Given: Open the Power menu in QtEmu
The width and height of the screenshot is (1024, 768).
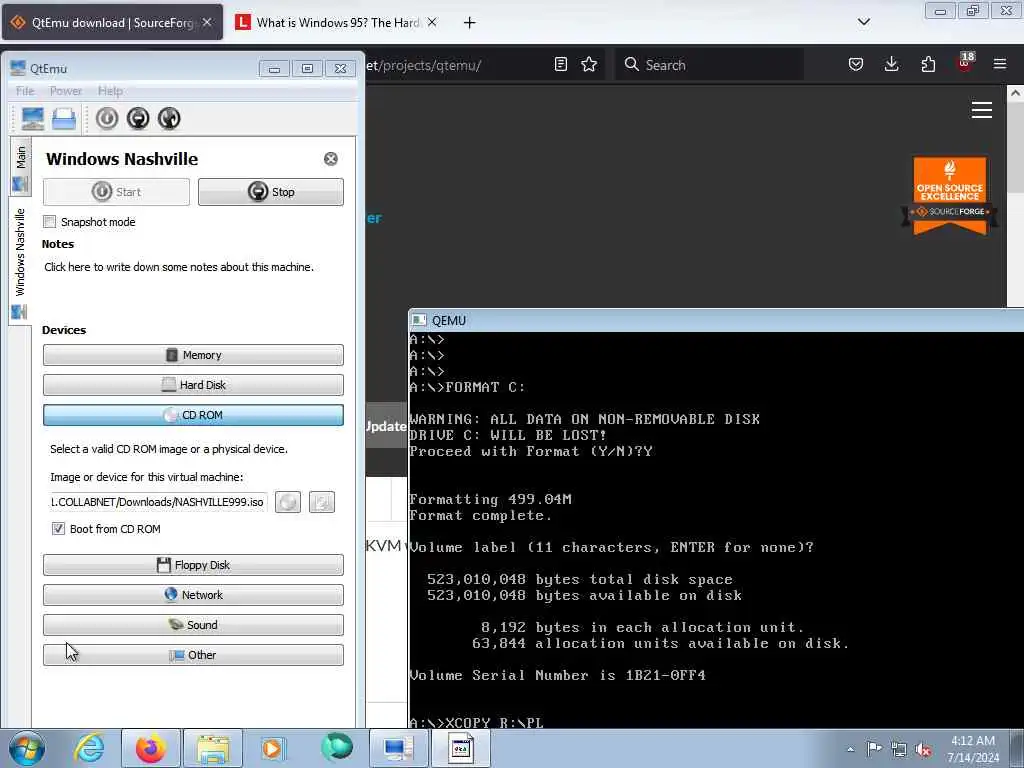Looking at the screenshot, I should [x=66, y=91].
